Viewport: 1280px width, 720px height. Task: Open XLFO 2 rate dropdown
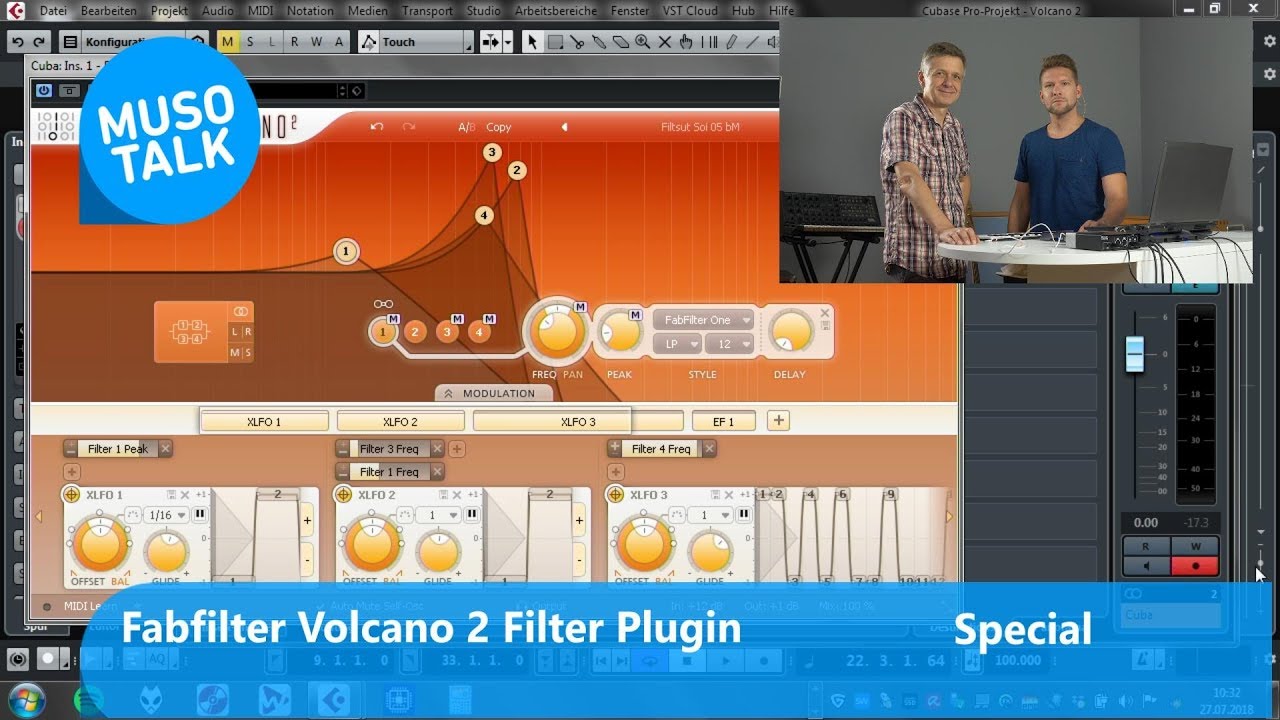(437, 515)
